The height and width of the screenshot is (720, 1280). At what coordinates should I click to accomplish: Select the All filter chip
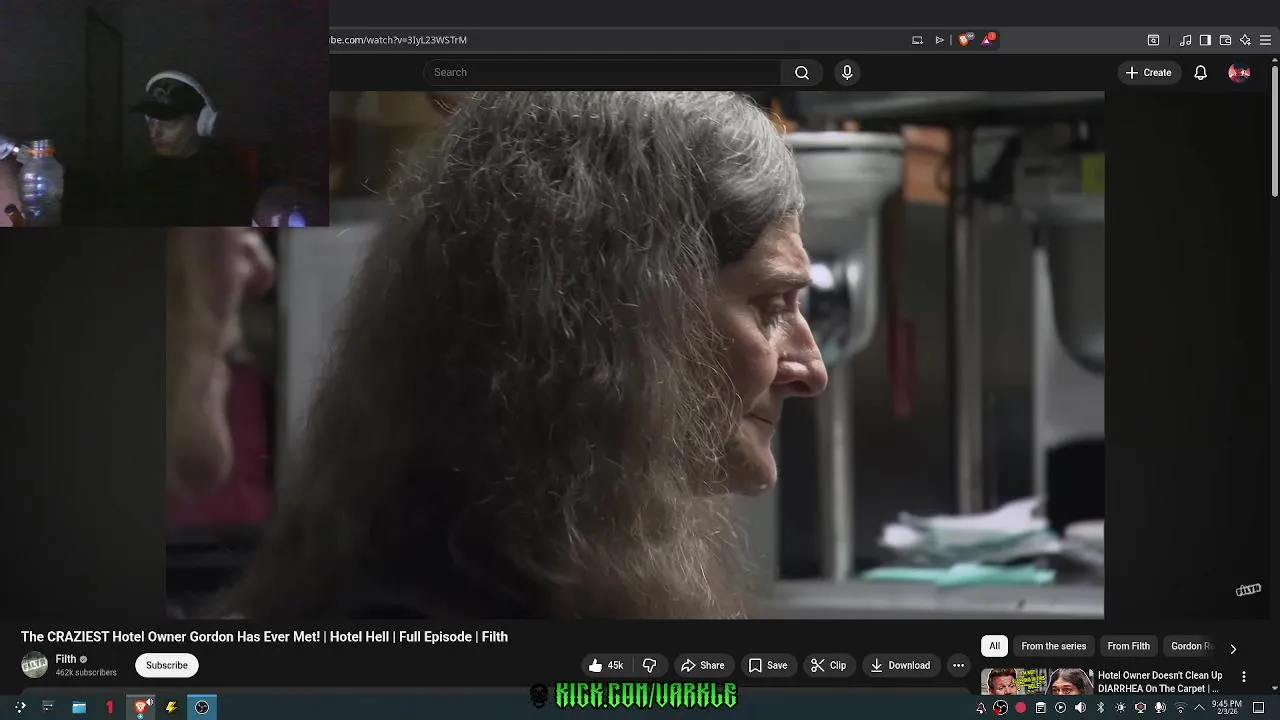(x=994, y=646)
